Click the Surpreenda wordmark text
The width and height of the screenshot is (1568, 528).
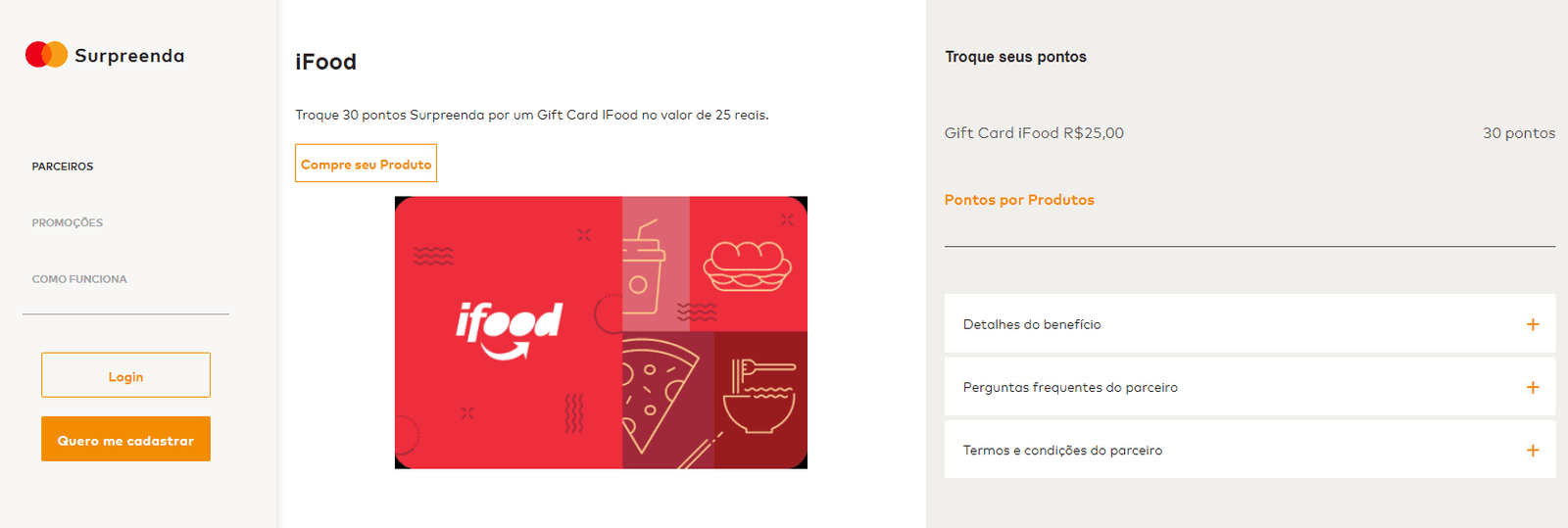pos(129,56)
